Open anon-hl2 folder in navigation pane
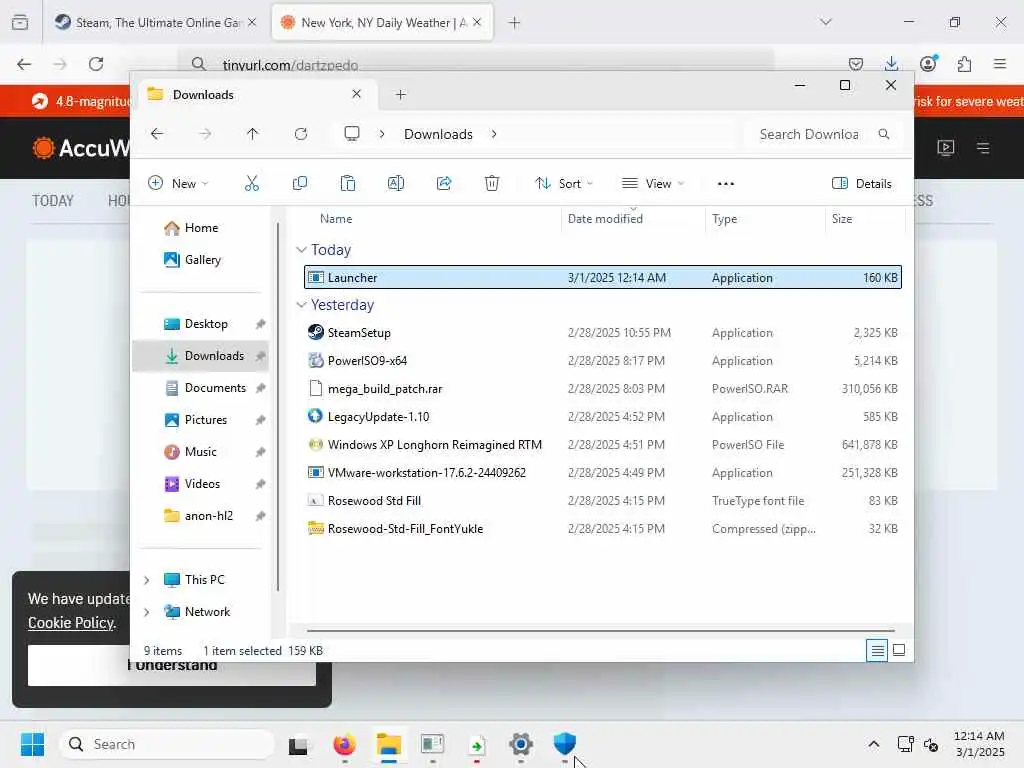The height and width of the screenshot is (768, 1024). 201,516
